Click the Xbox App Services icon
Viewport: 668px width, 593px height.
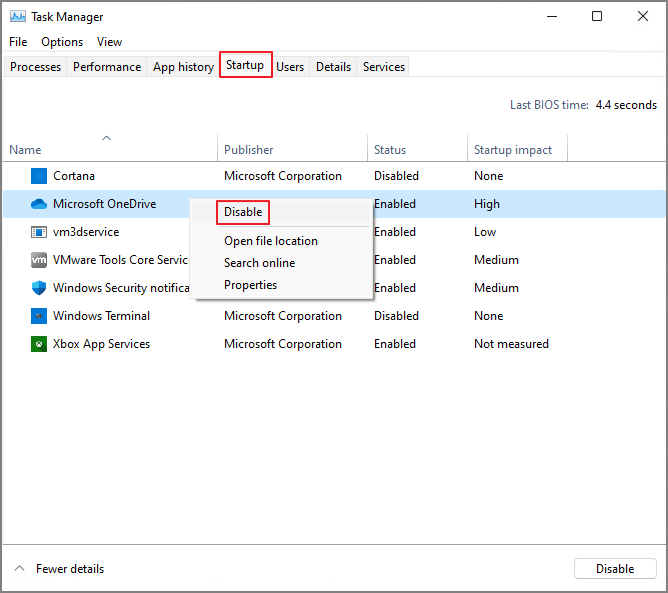tap(39, 344)
